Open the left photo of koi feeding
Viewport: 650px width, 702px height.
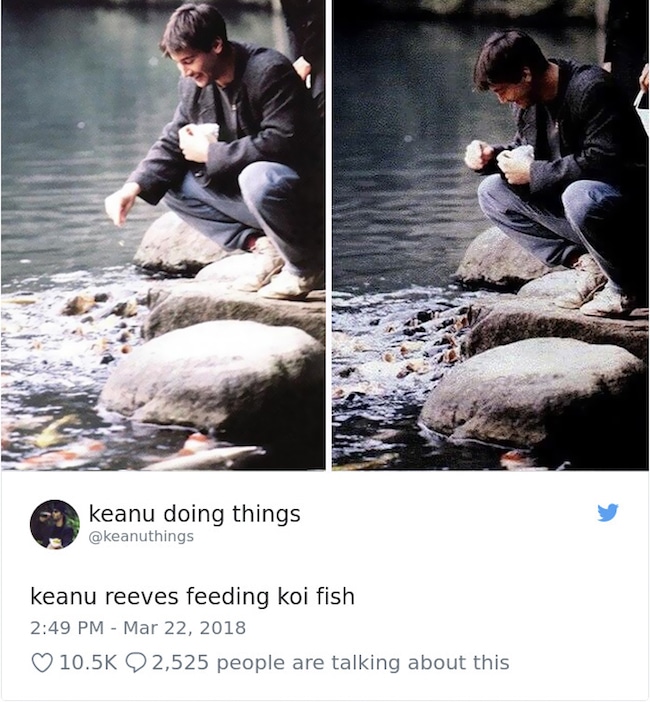click(163, 235)
